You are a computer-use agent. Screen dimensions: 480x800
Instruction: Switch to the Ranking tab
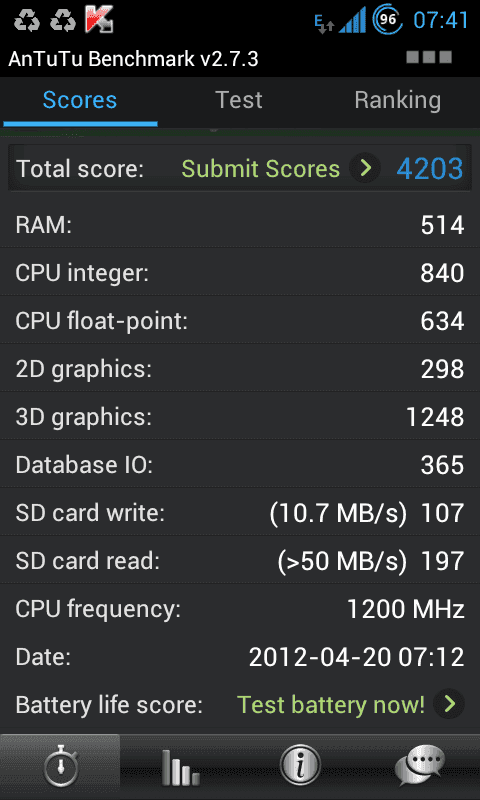coord(398,101)
